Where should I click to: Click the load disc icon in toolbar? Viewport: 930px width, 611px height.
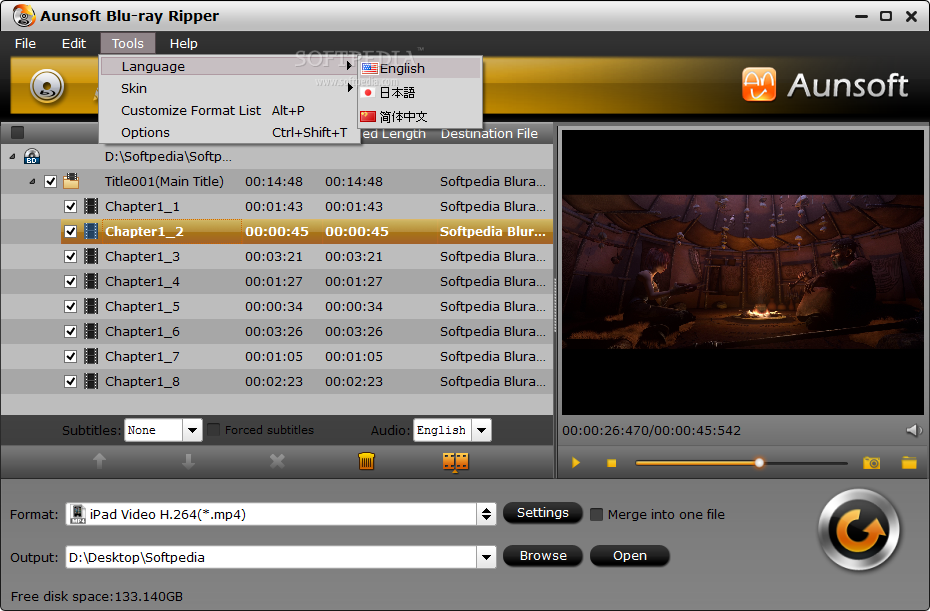click(47, 86)
